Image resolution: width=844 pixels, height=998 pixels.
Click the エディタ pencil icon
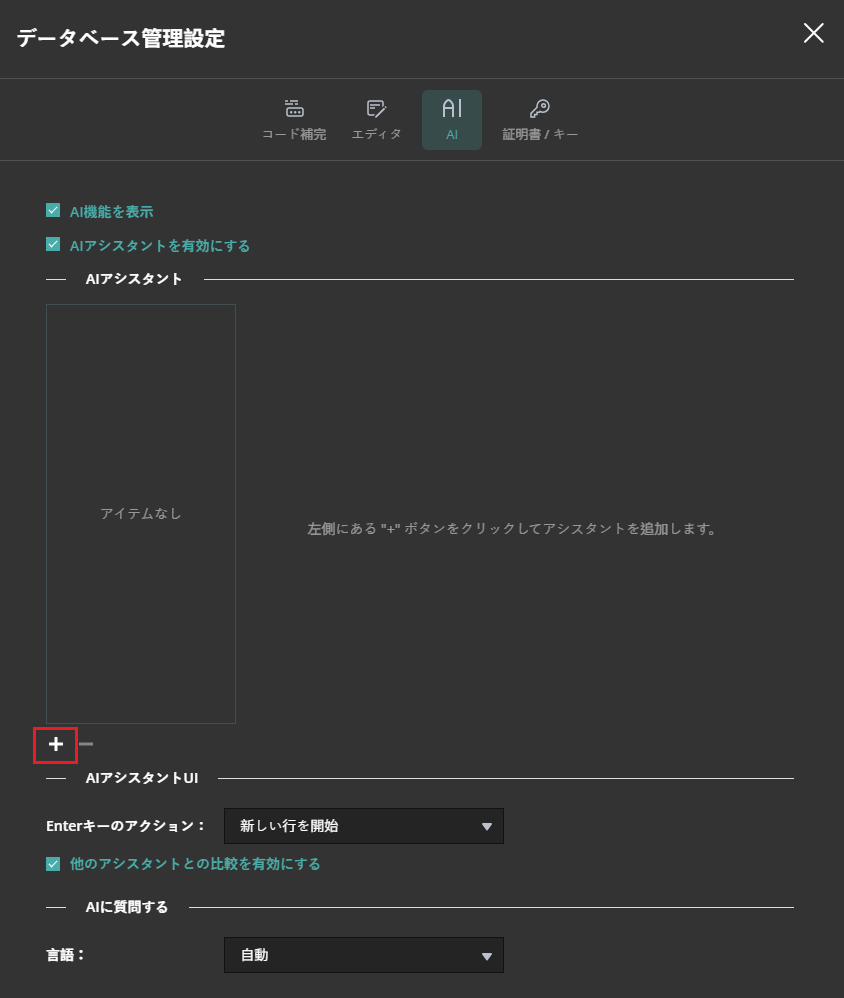point(376,108)
